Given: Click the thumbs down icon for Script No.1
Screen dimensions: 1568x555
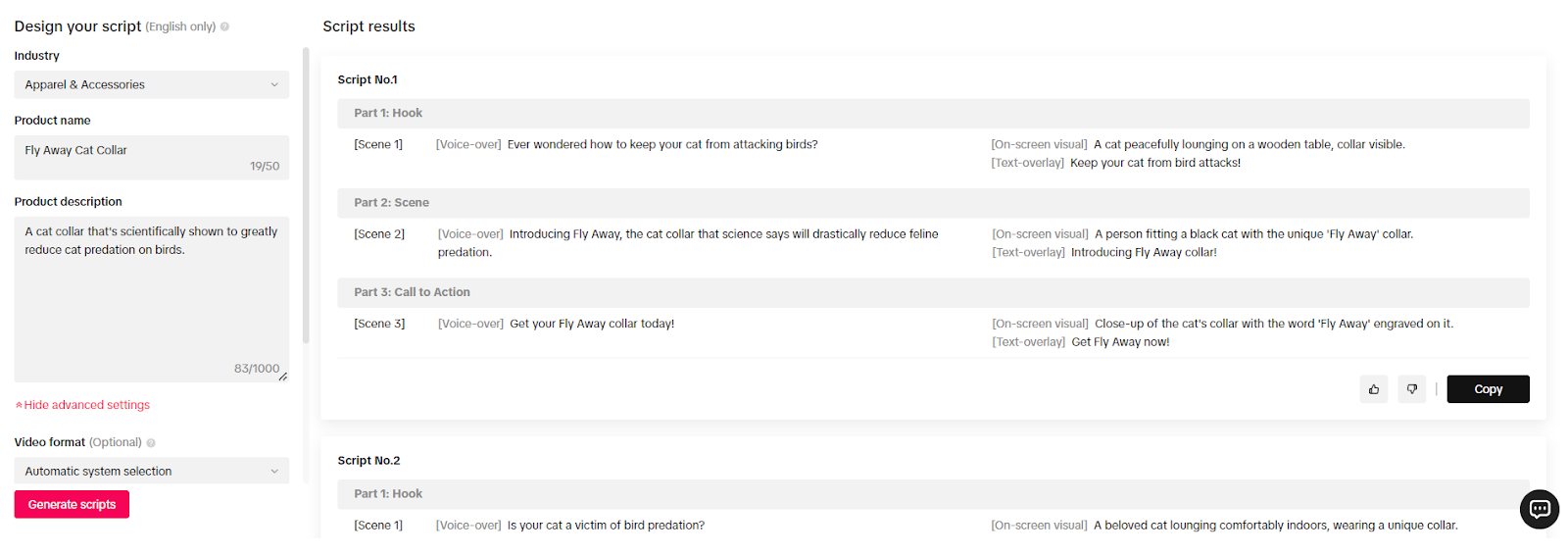Looking at the screenshot, I should 1412,389.
